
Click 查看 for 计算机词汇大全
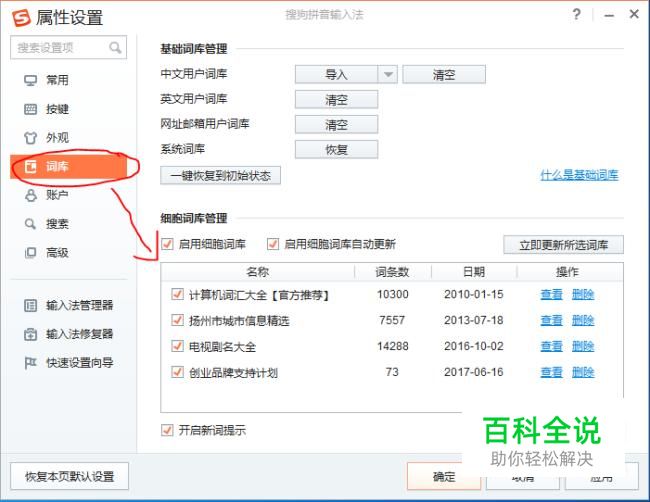coord(551,295)
